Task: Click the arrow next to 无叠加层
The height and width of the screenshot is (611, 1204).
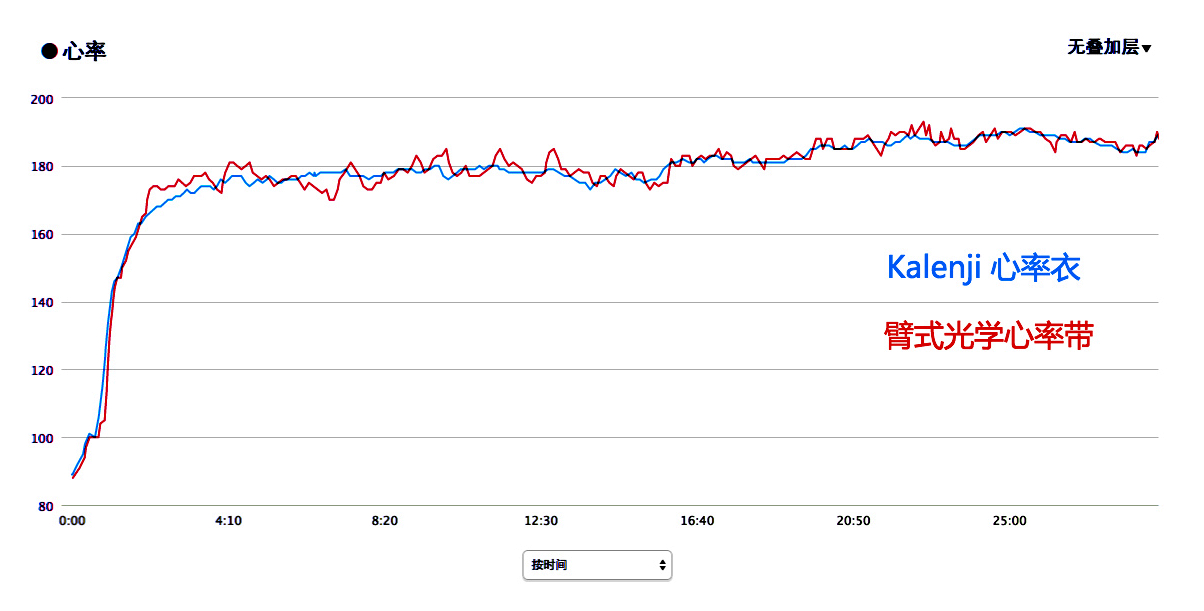Action: [1146, 48]
